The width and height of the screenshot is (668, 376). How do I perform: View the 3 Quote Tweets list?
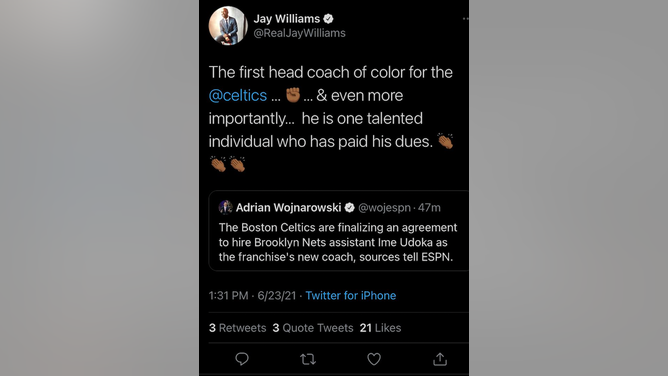pyautogui.click(x=313, y=328)
